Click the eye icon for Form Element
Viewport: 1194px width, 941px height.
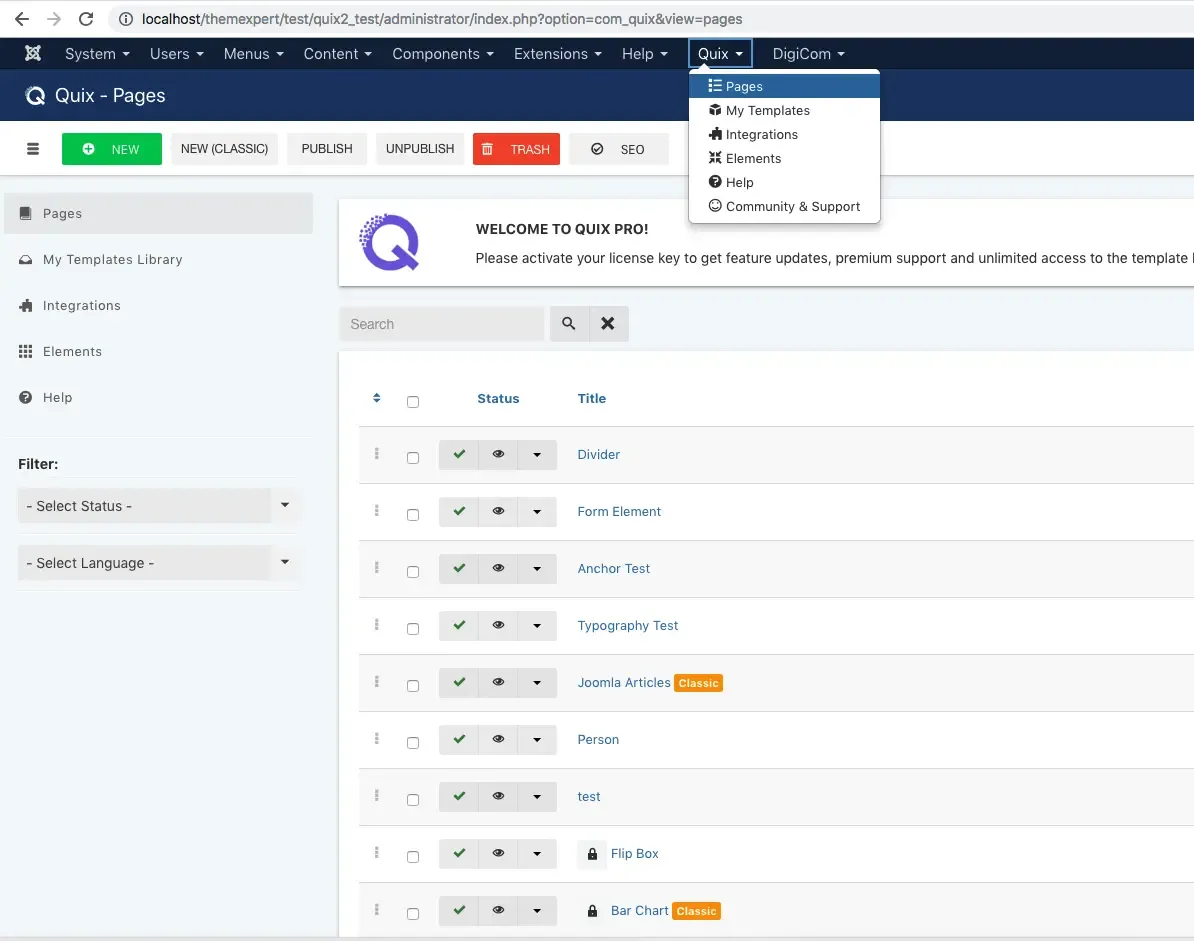coord(498,512)
